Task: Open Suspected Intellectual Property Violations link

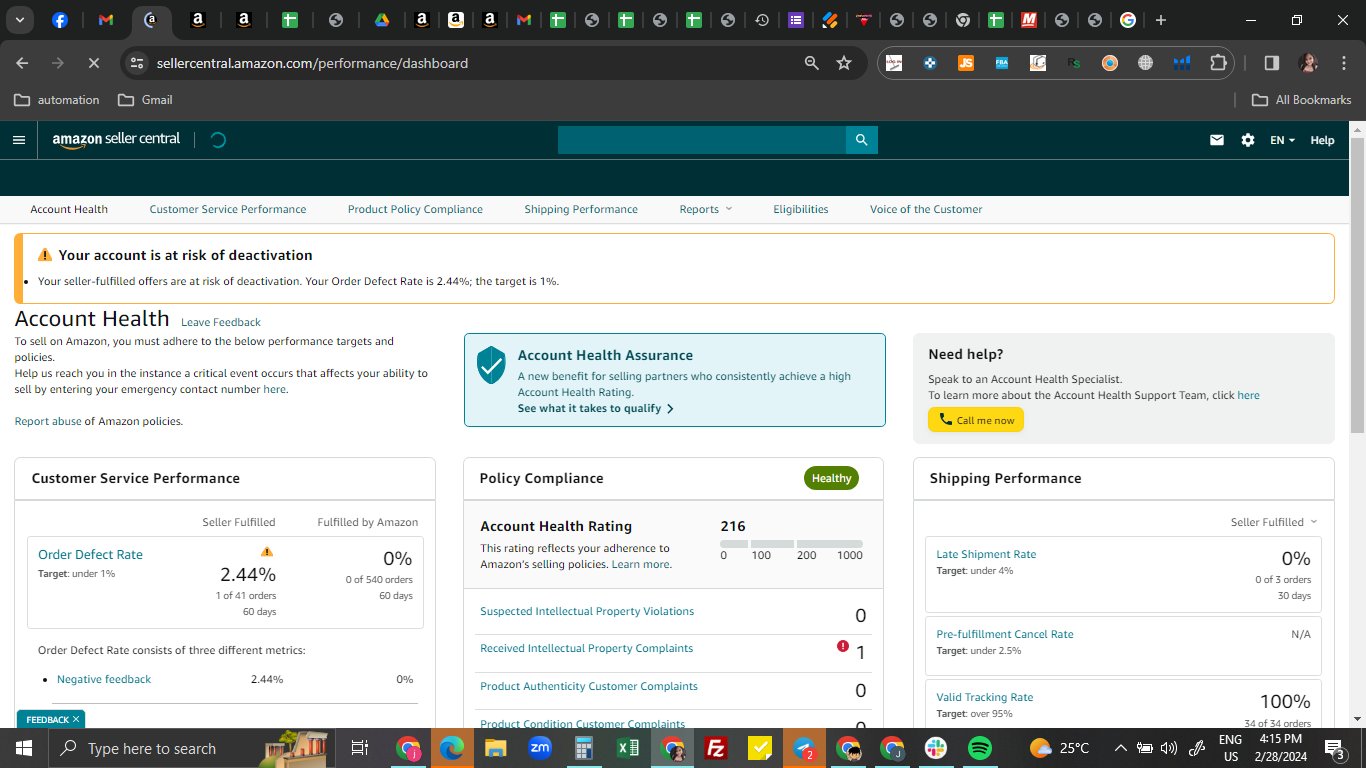Action: 587,611
